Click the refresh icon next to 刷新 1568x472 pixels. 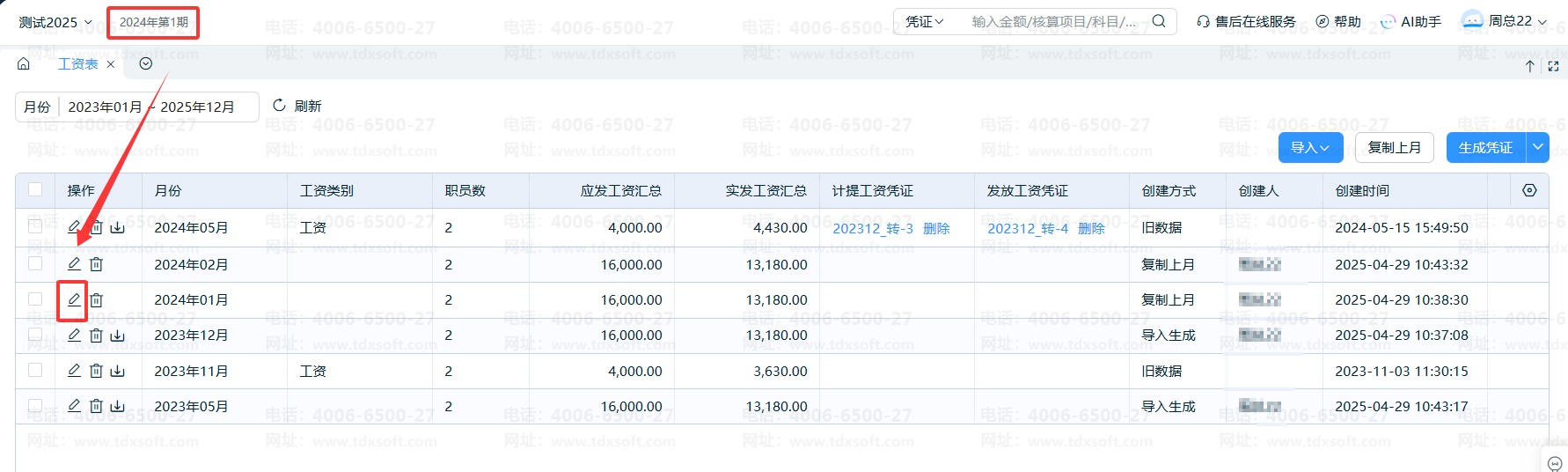pos(280,106)
